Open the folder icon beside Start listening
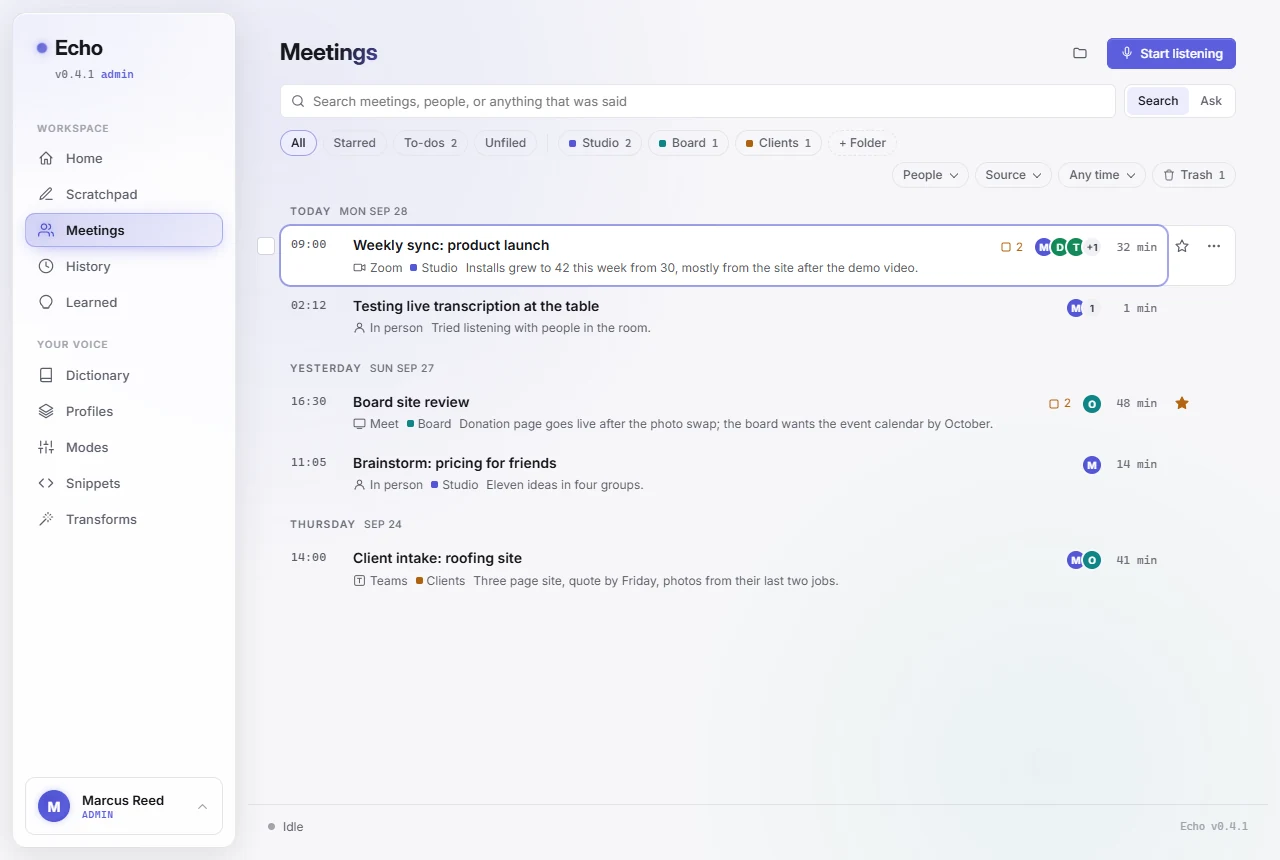The height and width of the screenshot is (860, 1280). pyautogui.click(x=1080, y=53)
